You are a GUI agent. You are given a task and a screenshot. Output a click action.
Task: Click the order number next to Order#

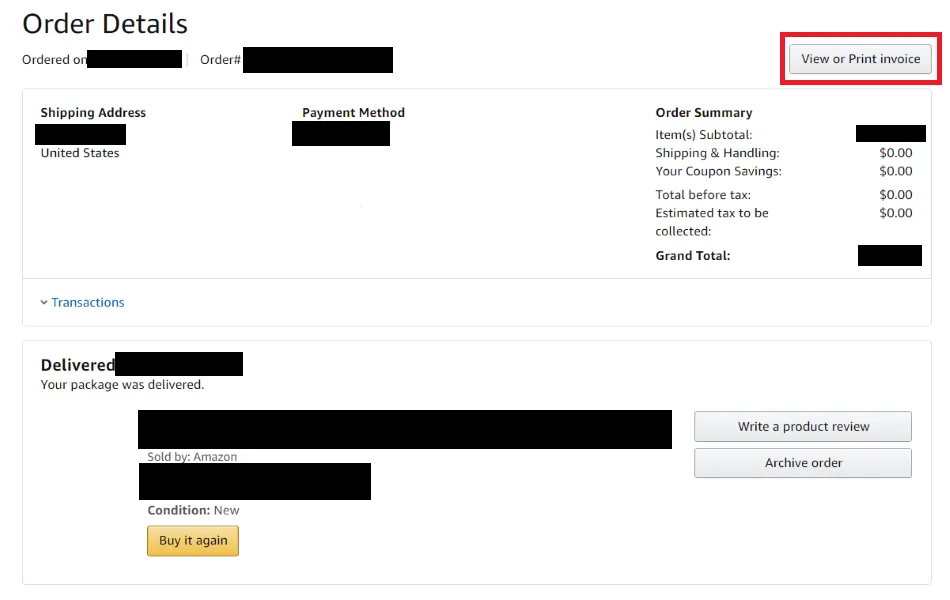[x=317, y=59]
